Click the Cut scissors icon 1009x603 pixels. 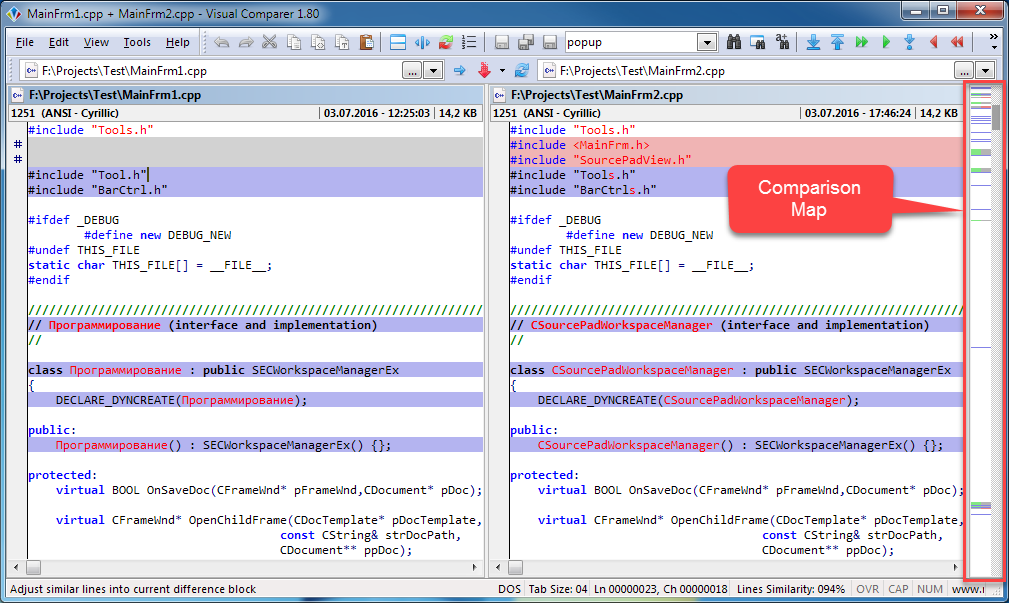269,42
